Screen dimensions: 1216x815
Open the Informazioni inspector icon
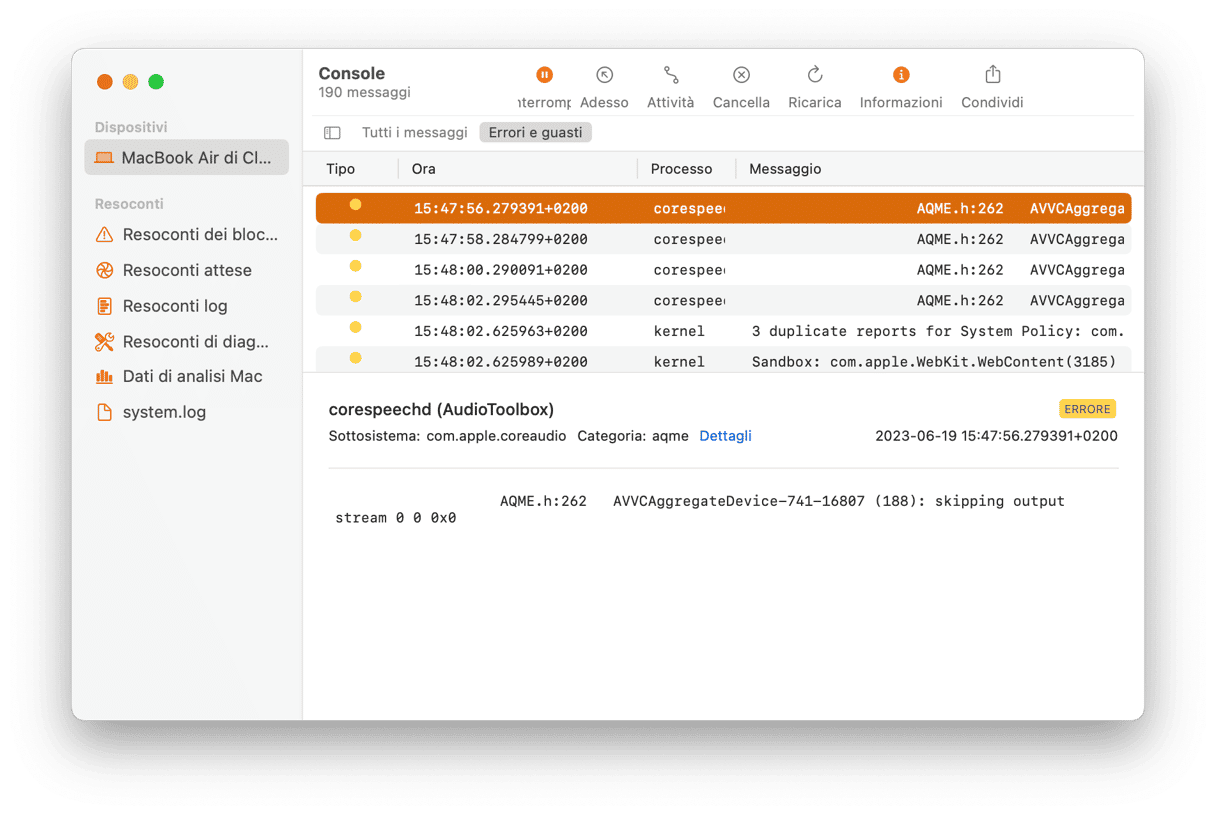[900, 75]
